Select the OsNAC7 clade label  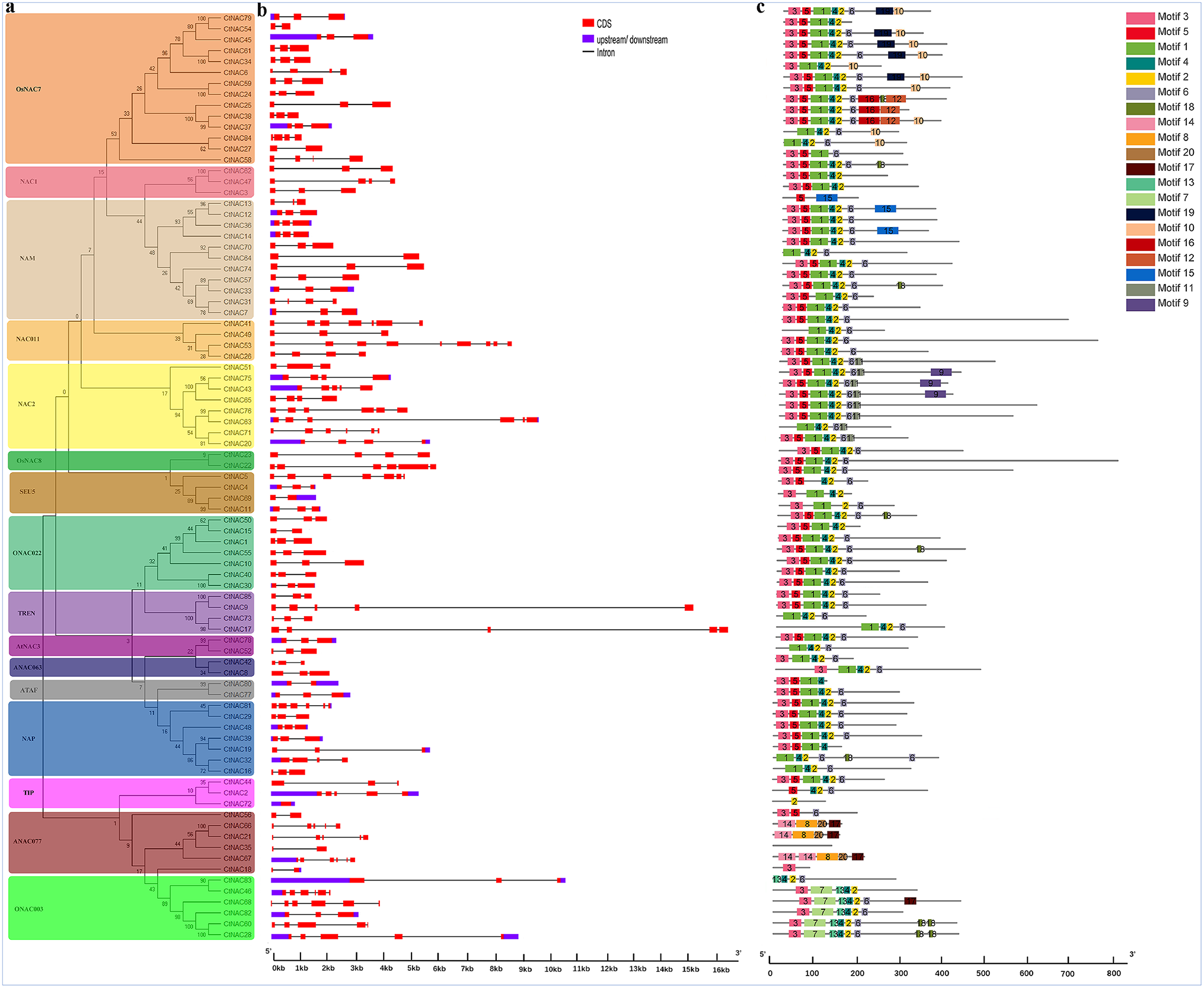tap(28, 90)
